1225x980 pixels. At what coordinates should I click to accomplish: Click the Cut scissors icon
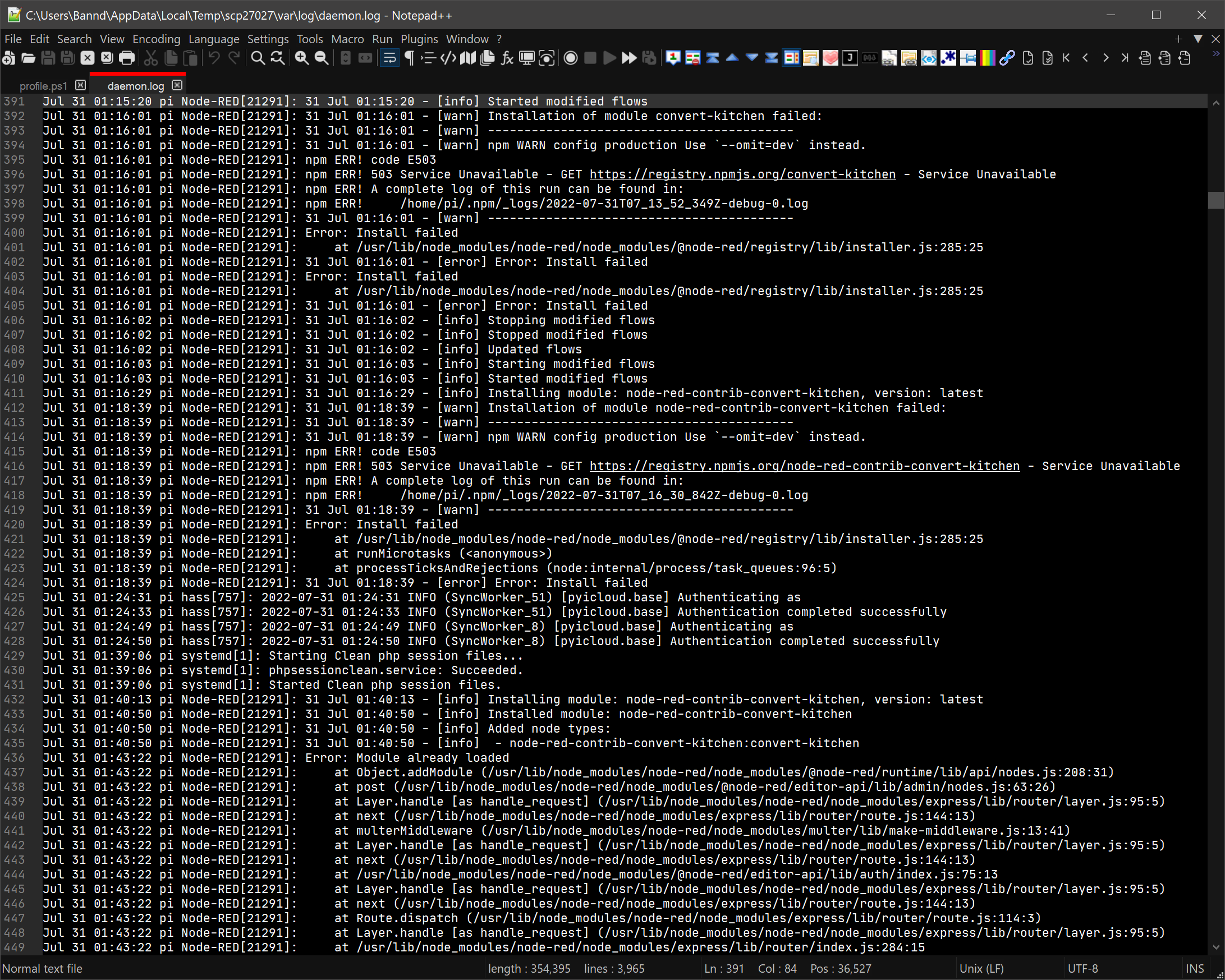pyautogui.click(x=150, y=58)
